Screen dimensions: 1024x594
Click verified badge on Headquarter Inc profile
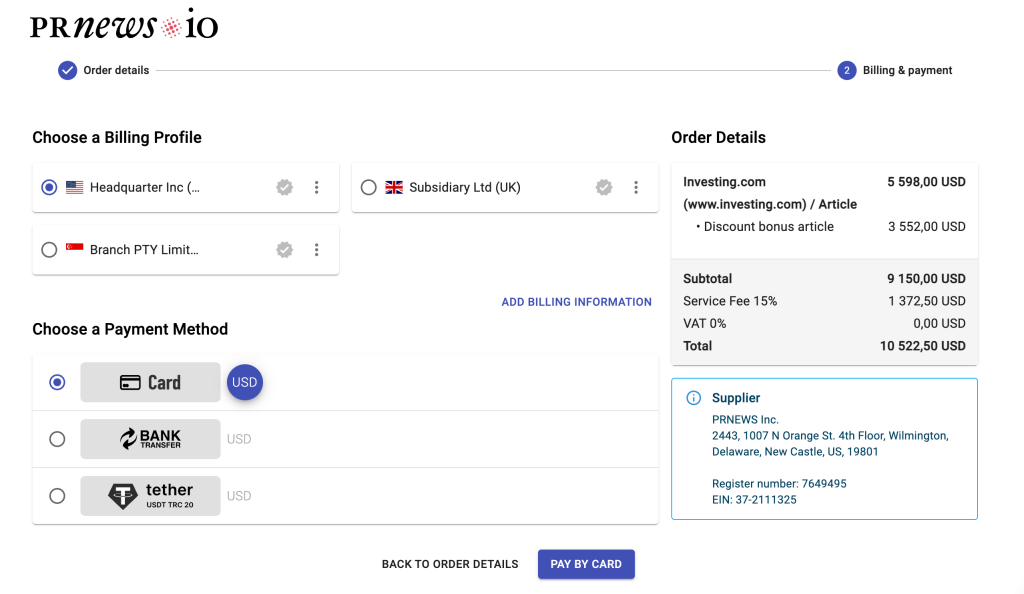(284, 187)
